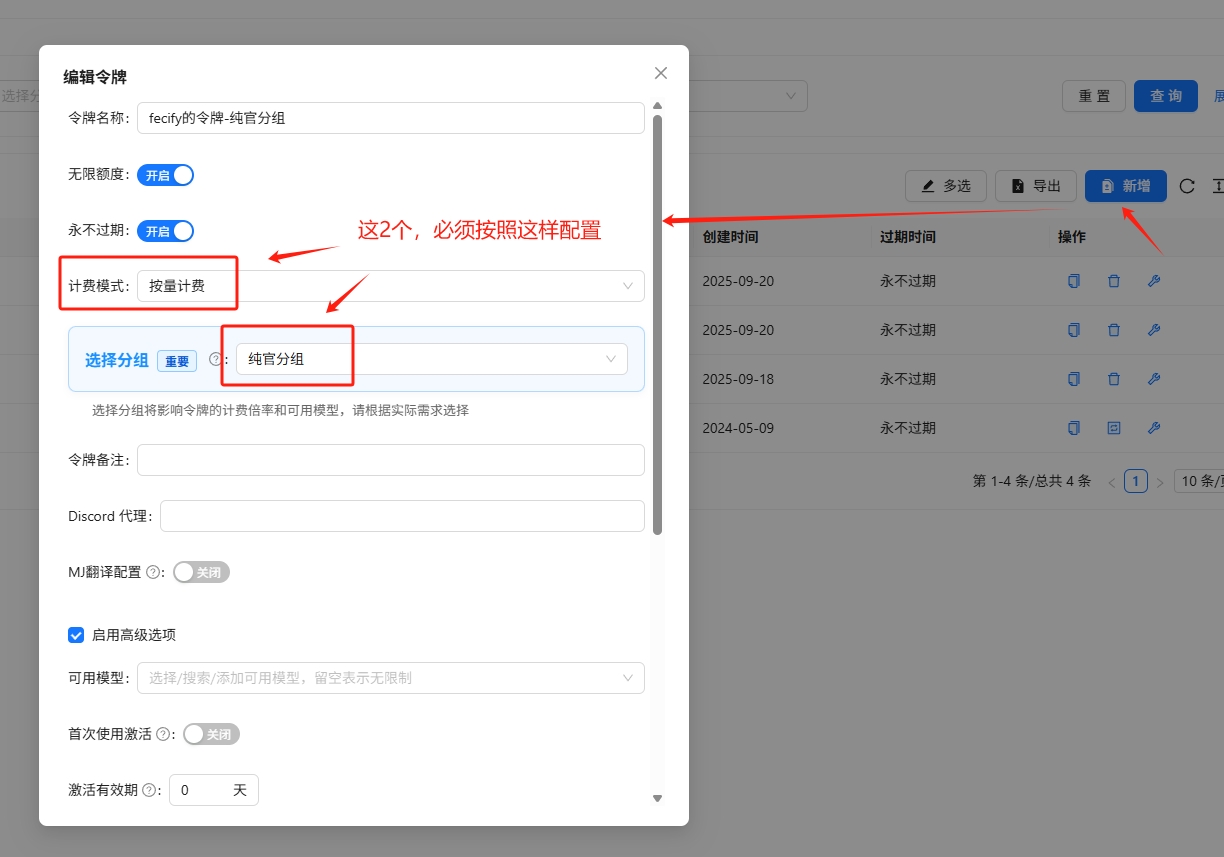Image resolution: width=1224 pixels, height=857 pixels.
Task: Uncheck the 启用高级选项 checkbox
Action: click(76, 634)
